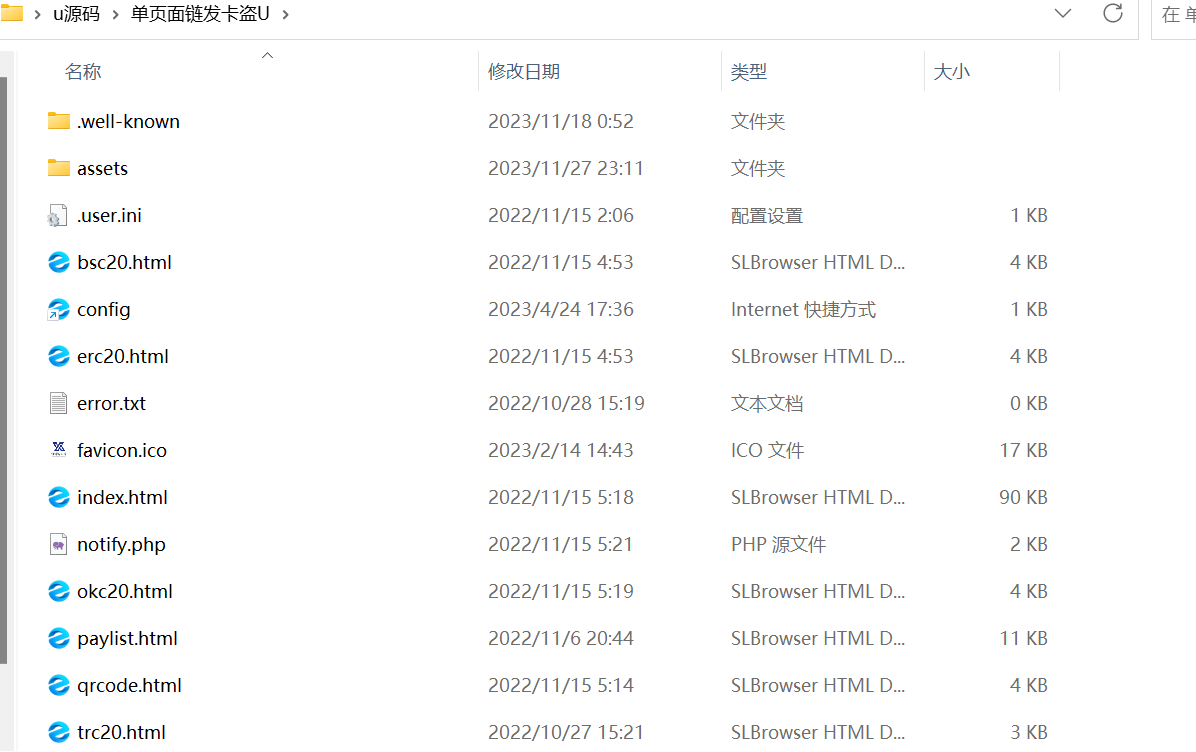Click the 11 KB size cell
This screenshot has width=1196, height=752.
pos(1023,638)
